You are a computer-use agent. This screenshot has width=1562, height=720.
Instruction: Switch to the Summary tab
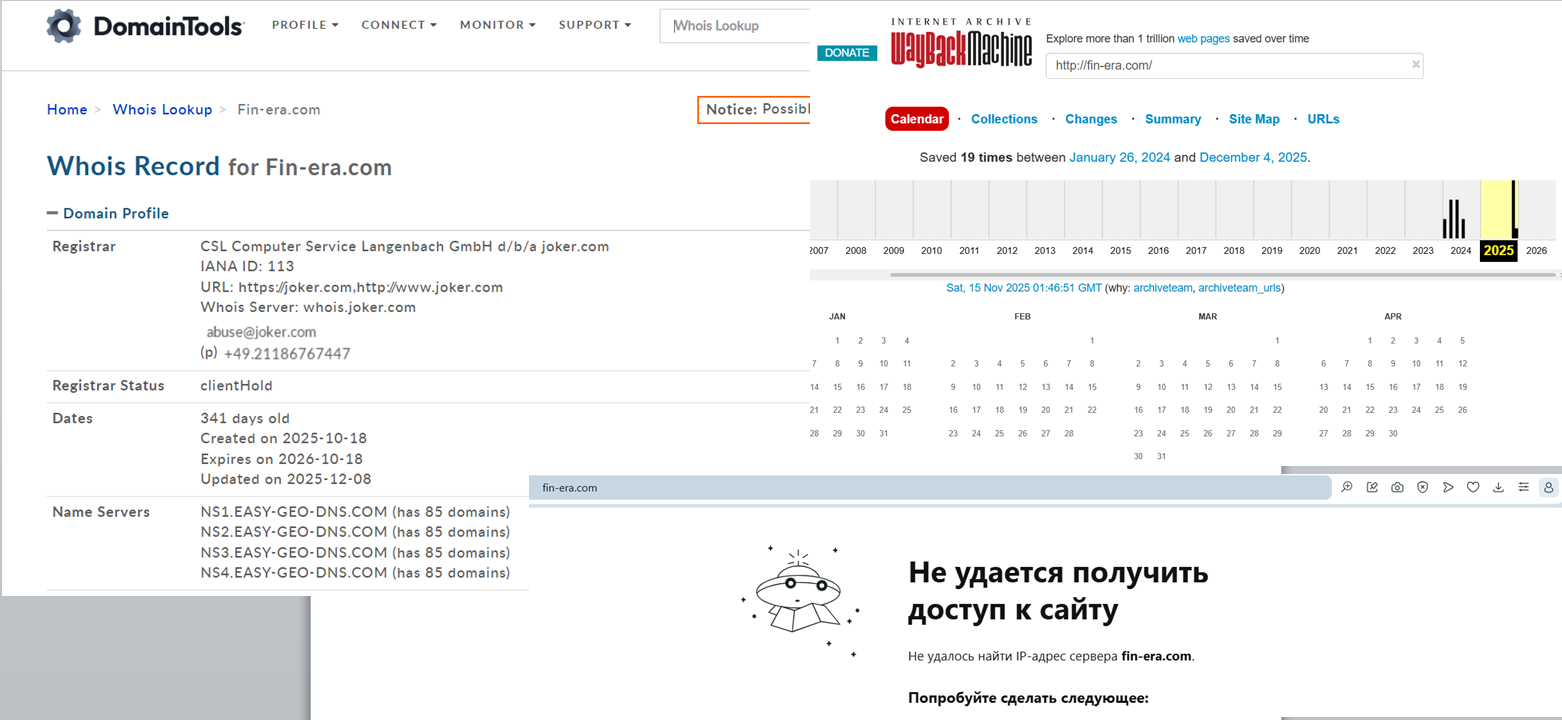[1173, 119]
